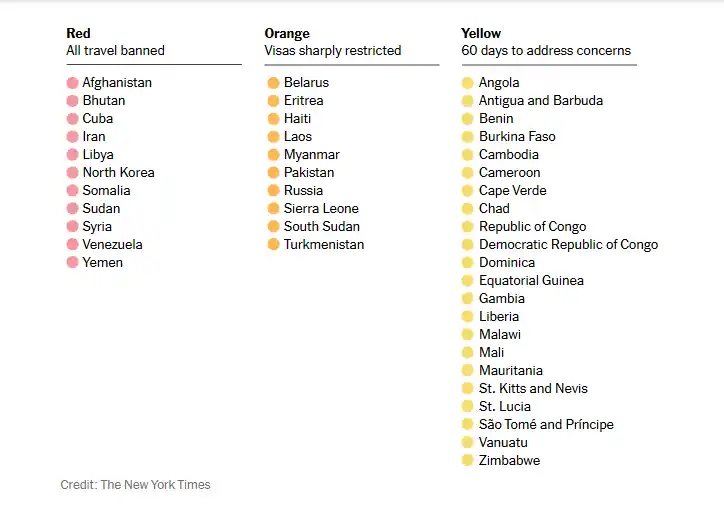Viewport: 724px width, 515px height.
Task: Click the orange dot next to Belarus
Action: tap(273, 83)
